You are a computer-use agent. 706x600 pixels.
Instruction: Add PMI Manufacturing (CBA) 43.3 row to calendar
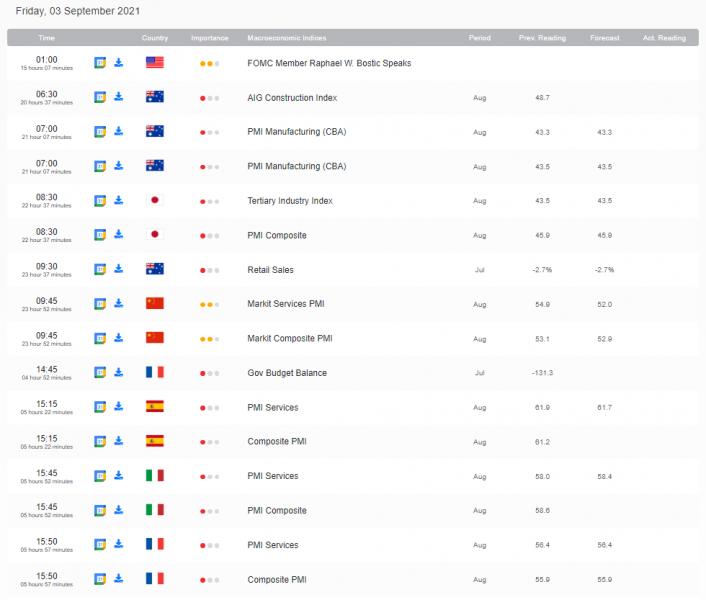100,131
